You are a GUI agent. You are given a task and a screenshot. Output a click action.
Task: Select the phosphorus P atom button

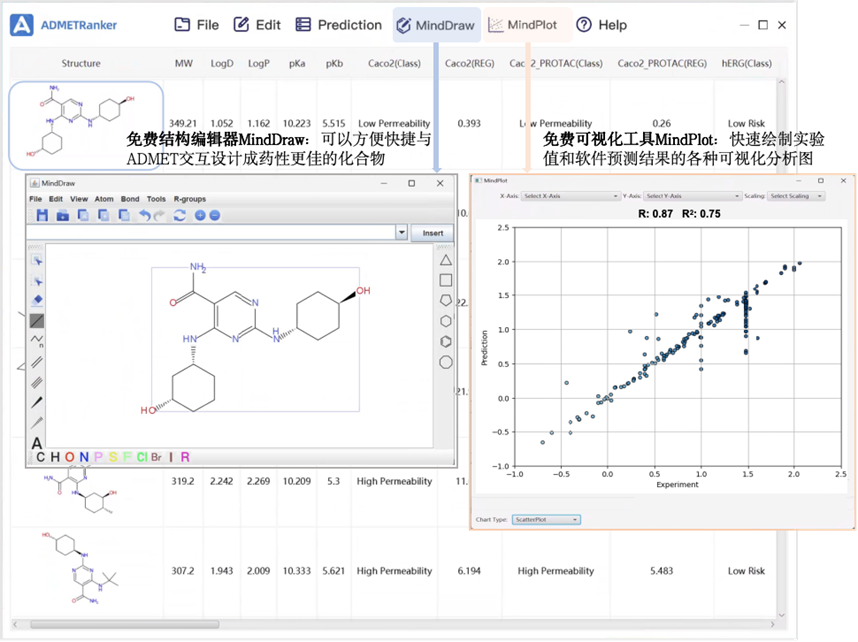98,457
